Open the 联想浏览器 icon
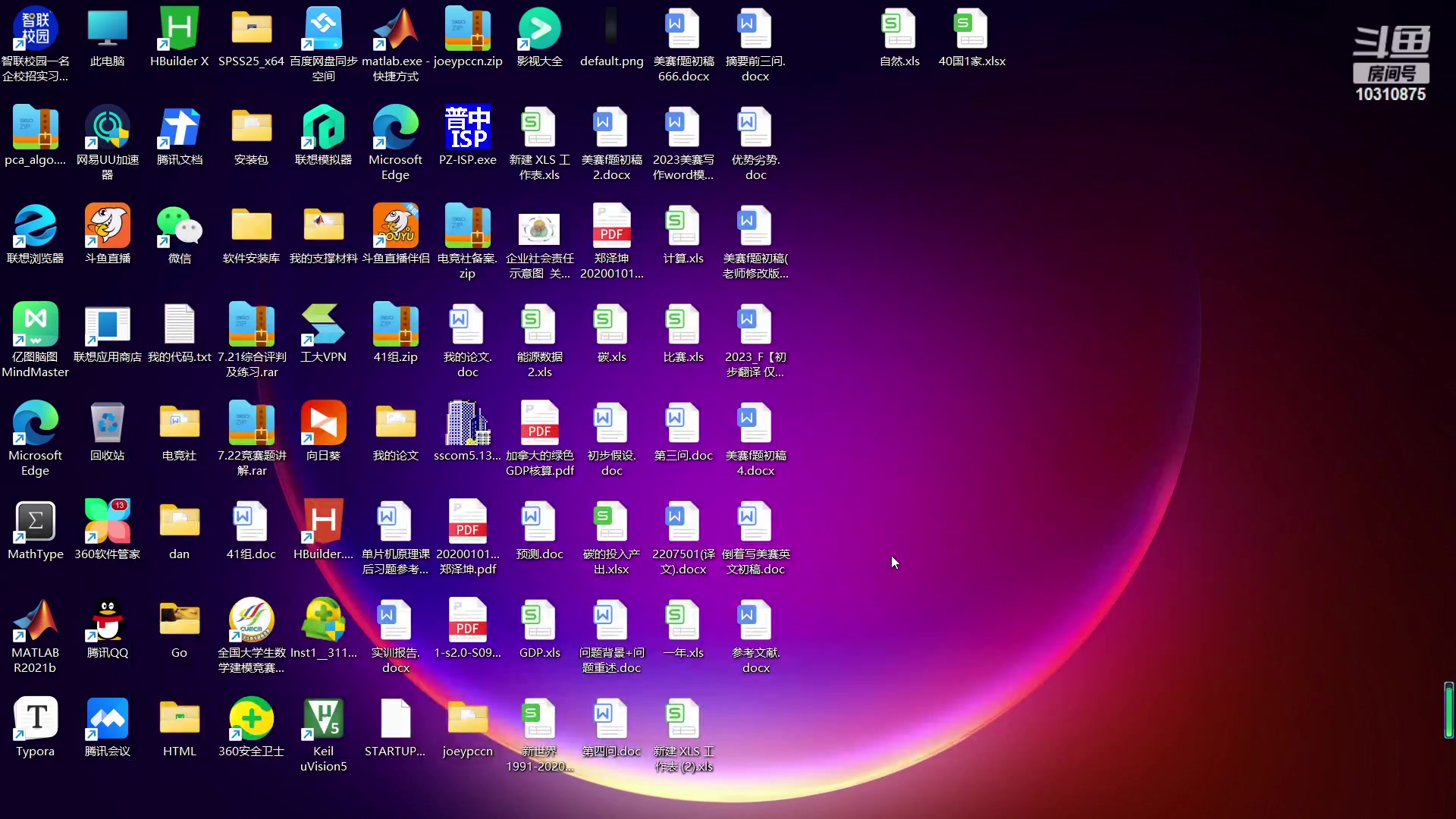 click(x=35, y=234)
